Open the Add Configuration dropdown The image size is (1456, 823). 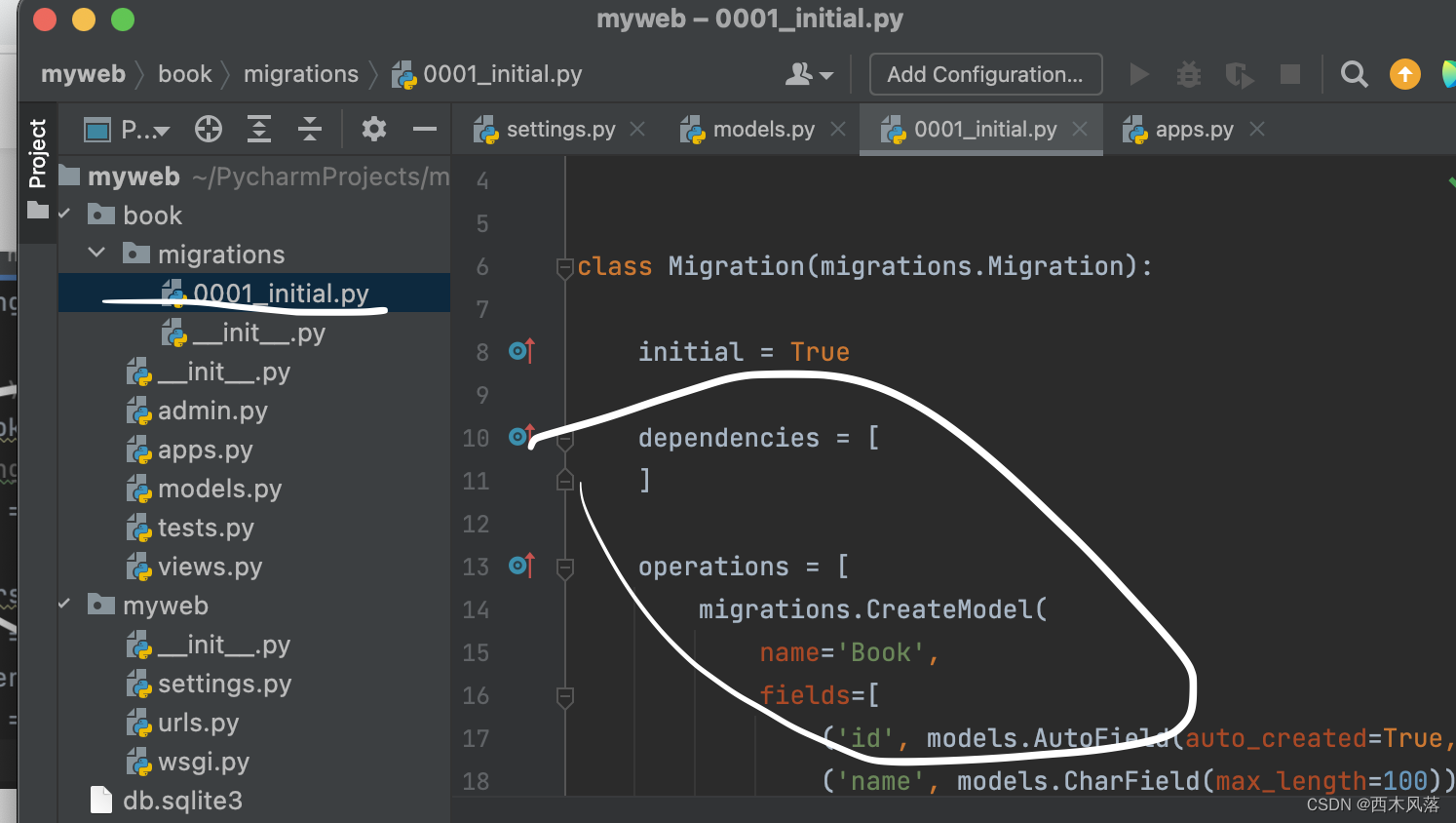[x=984, y=73]
